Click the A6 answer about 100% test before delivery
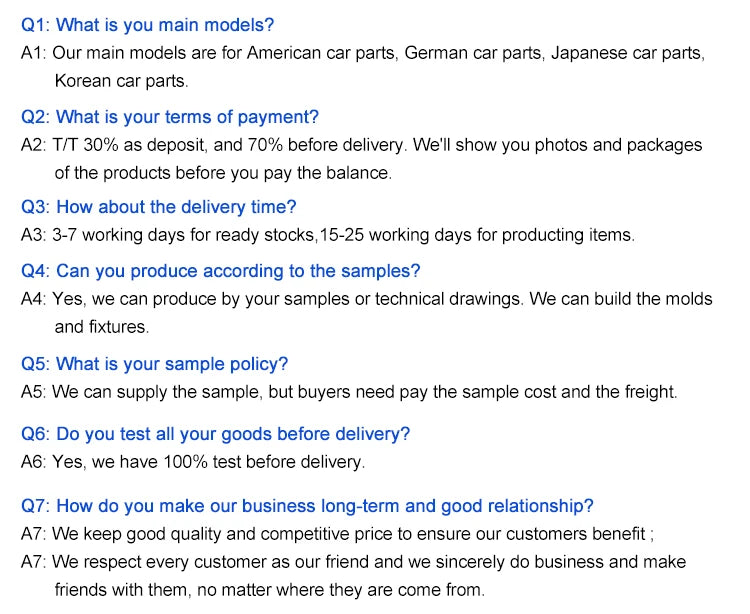This screenshot has height=614, width=750. tap(193, 462)
